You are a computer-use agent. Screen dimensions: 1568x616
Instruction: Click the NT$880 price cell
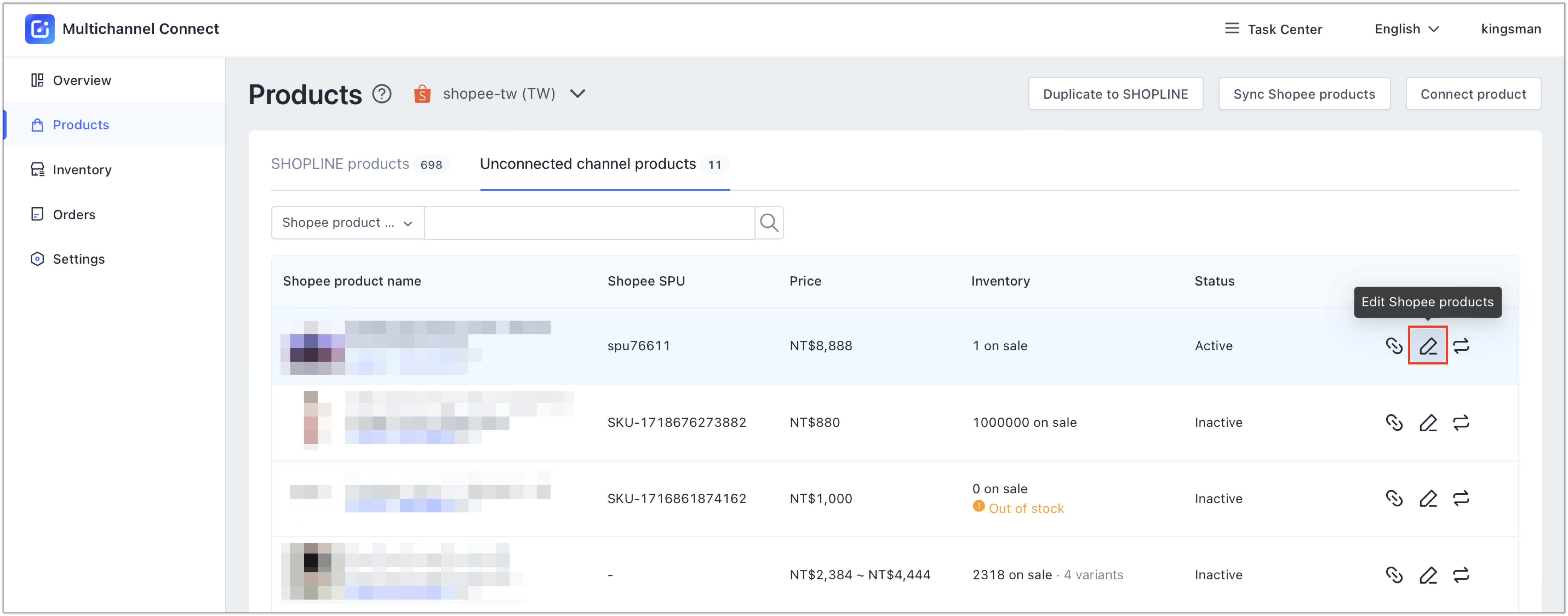814,423
